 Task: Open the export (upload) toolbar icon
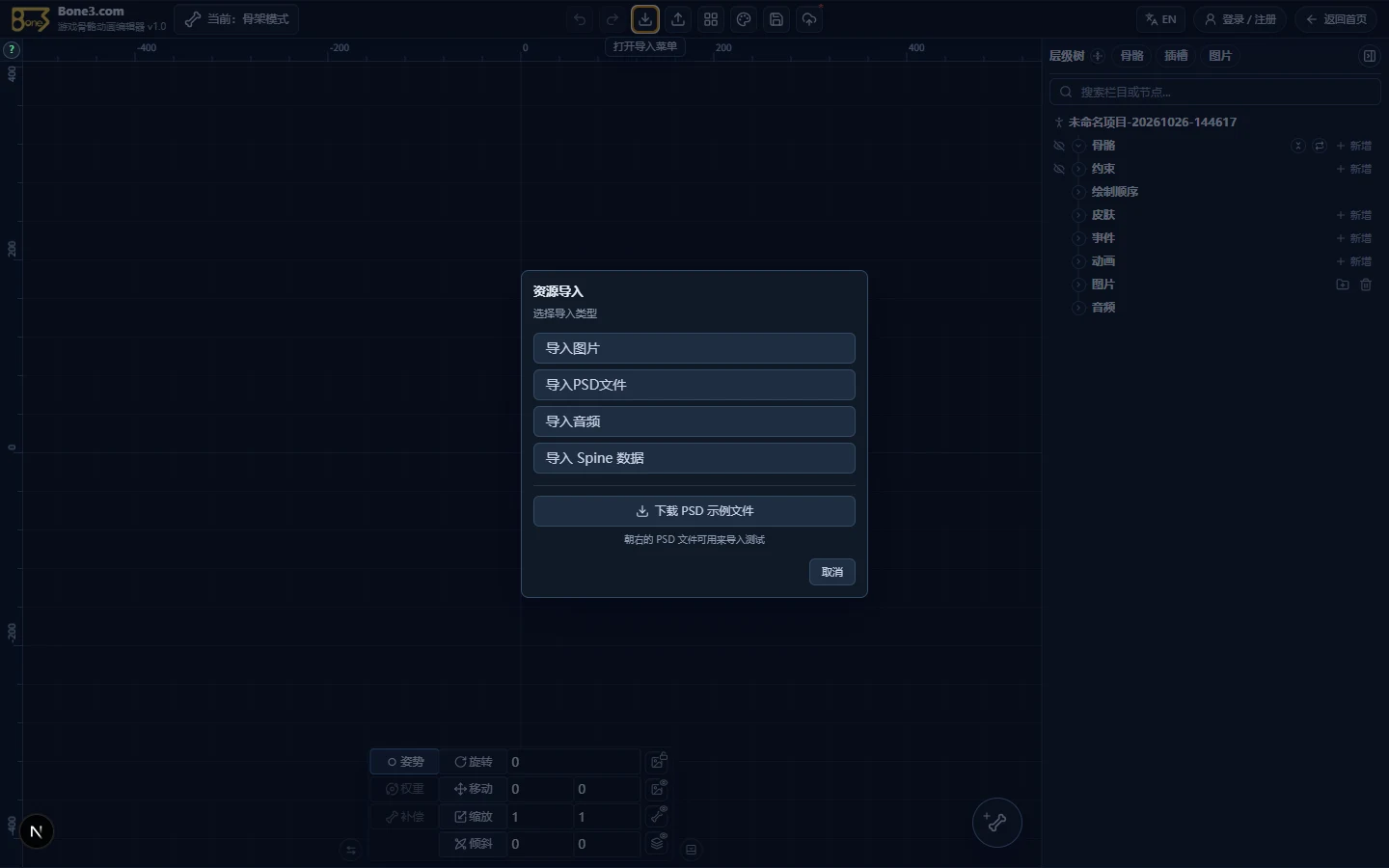(x=678, y=19)
